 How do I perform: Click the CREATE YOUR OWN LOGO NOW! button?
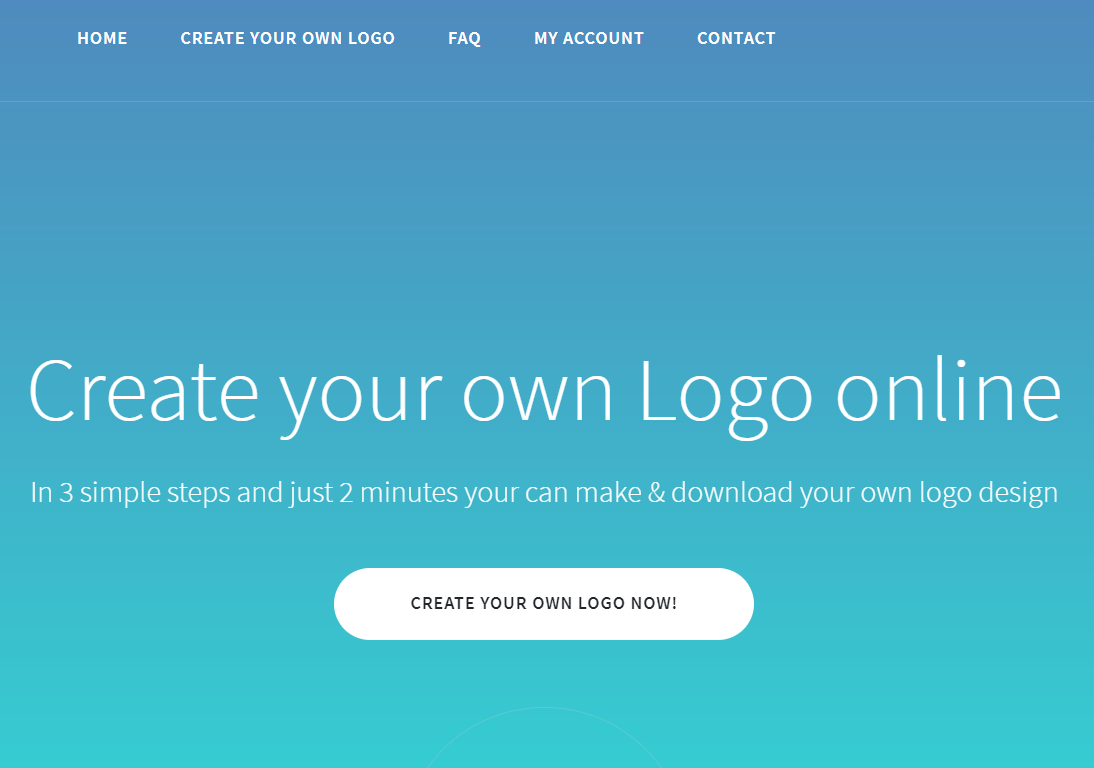544,603
